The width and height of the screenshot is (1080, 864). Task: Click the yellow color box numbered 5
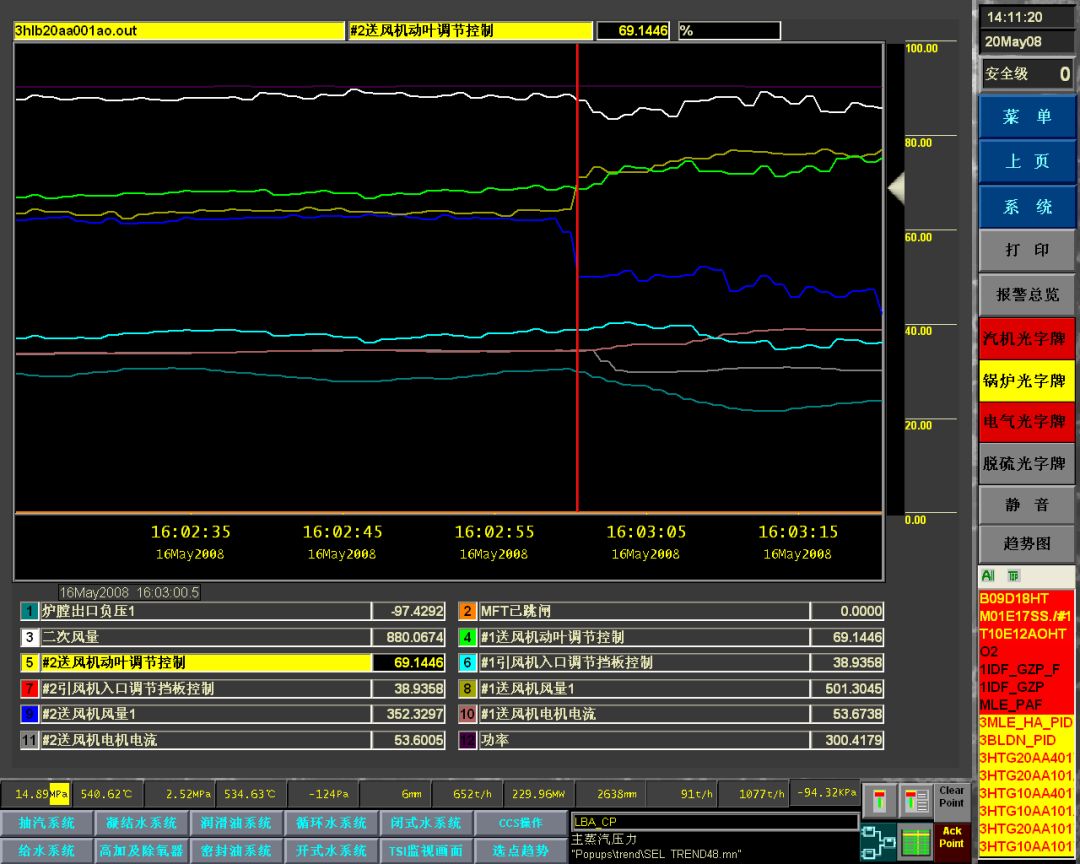point(29,663)
